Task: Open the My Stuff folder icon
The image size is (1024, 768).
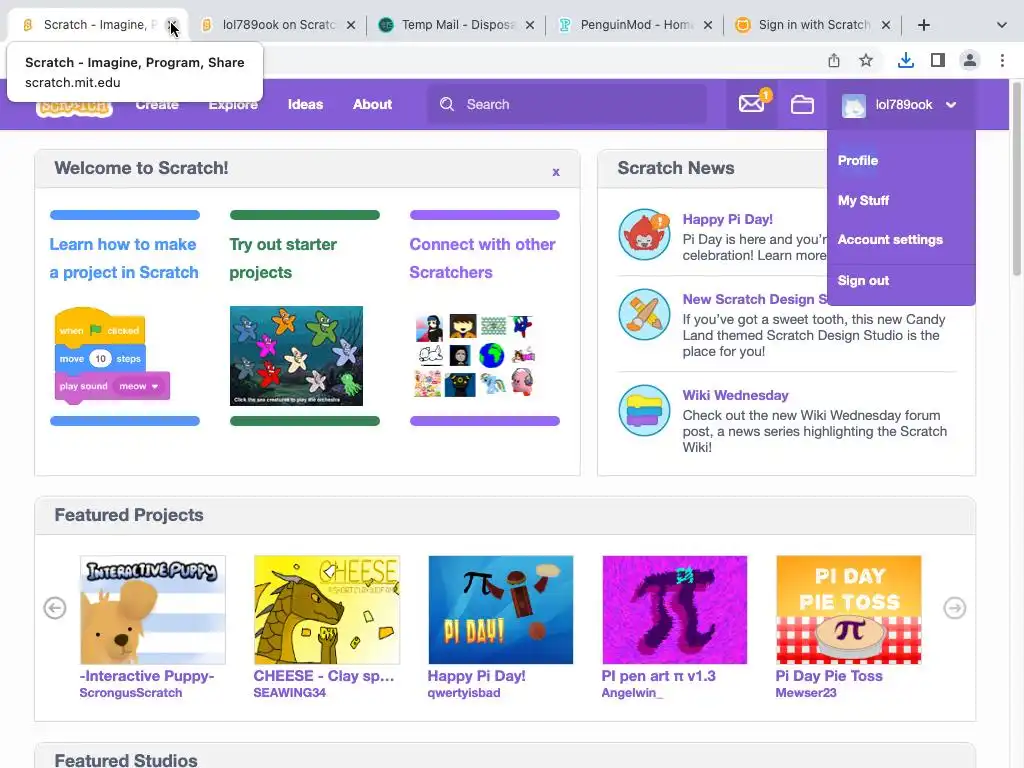Action: 802,104
